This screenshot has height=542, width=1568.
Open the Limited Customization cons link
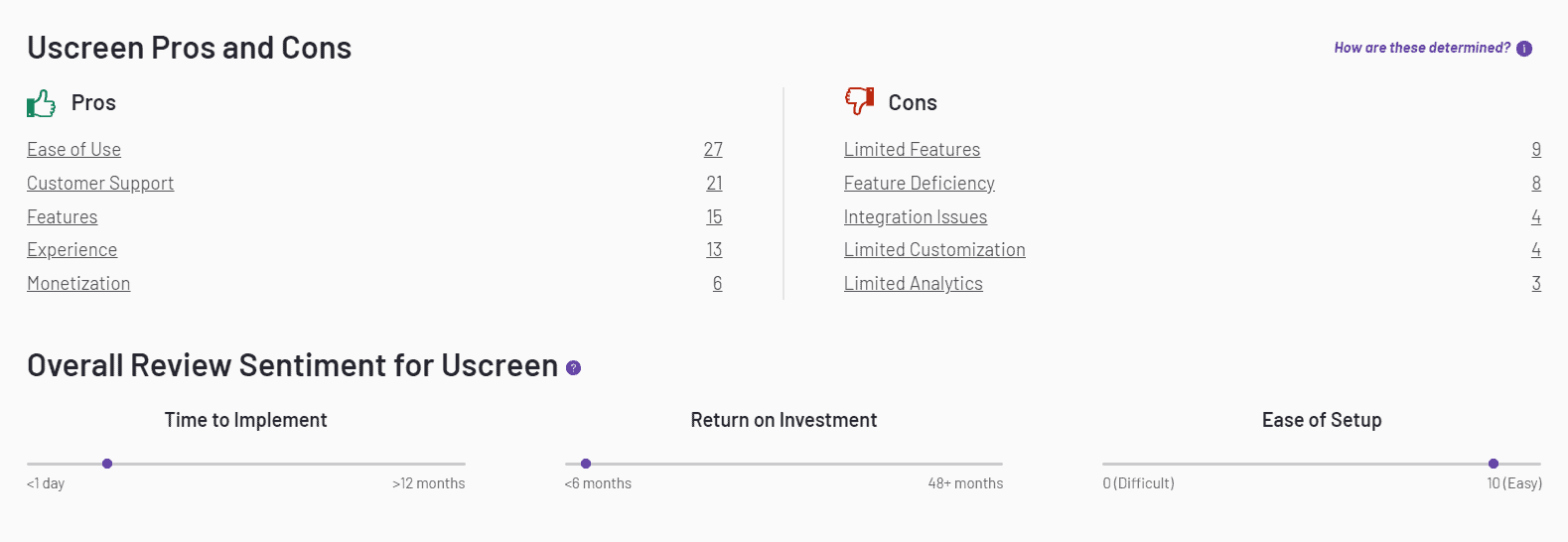coord(934,250)
